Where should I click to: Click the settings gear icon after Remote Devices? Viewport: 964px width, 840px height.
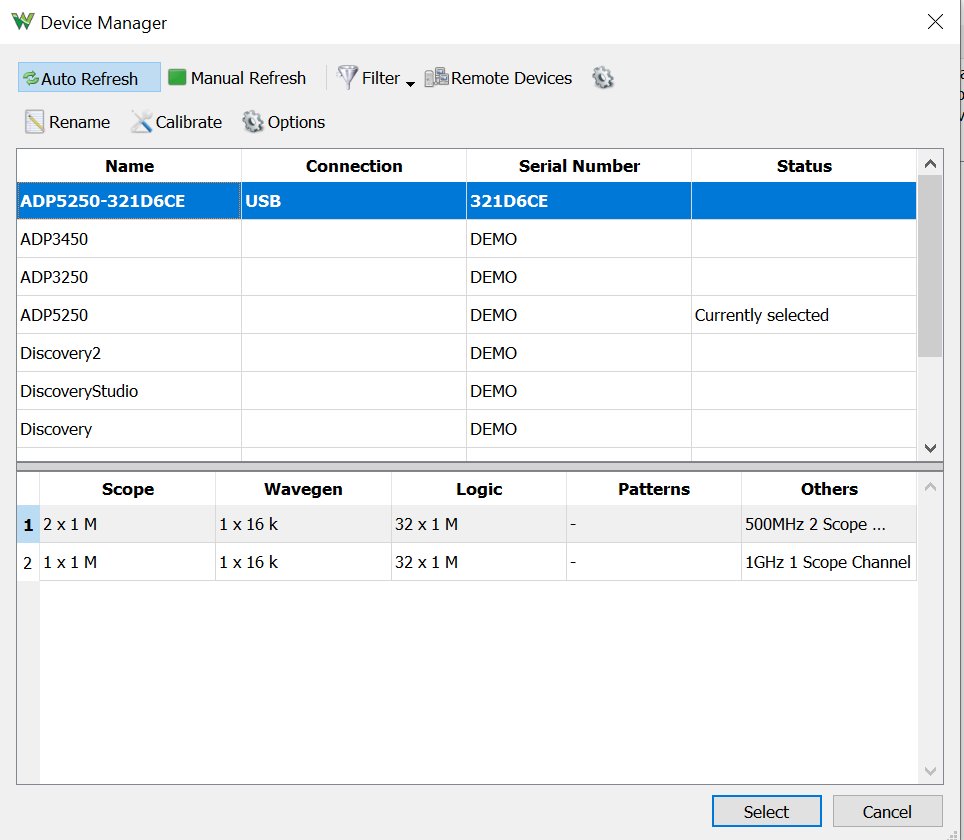pyautogui.click(x=602, y=78)
